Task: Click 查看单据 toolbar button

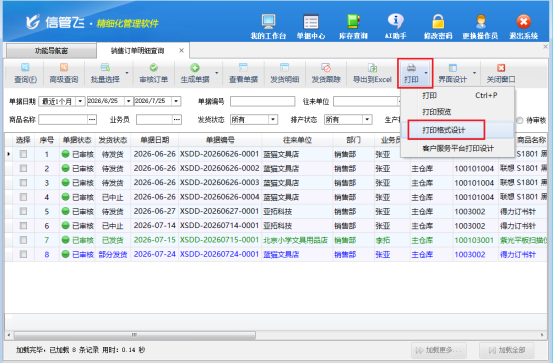Action: (x=243, y=73)
